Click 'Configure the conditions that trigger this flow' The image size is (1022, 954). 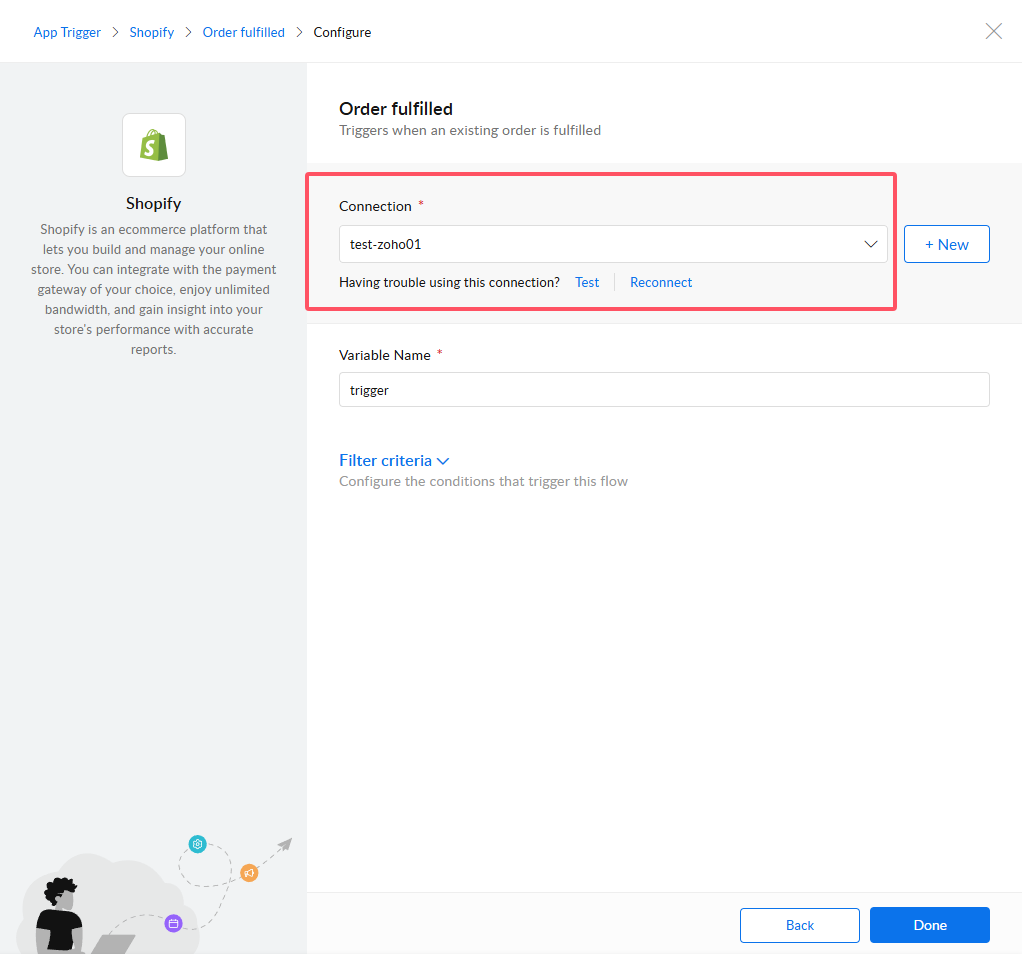point(483,481)
